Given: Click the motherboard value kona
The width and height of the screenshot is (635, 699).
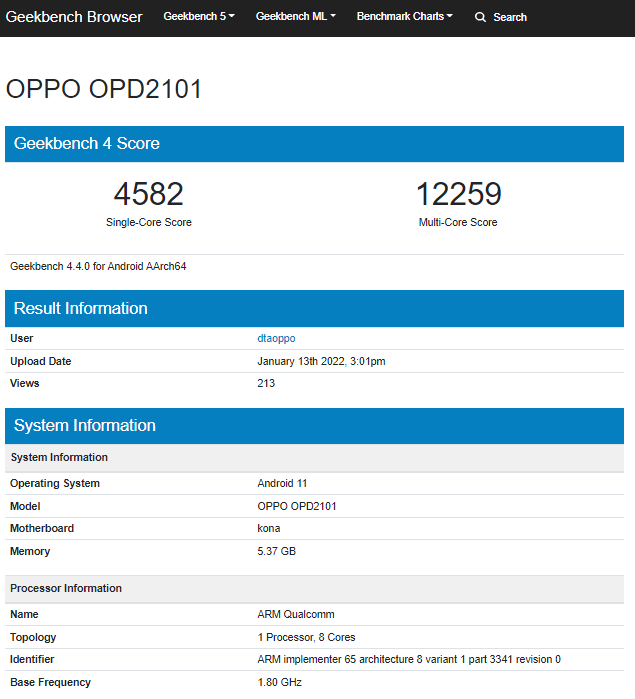Looking at the screenshot, I should pyautogui.click(x=269, y=528).
